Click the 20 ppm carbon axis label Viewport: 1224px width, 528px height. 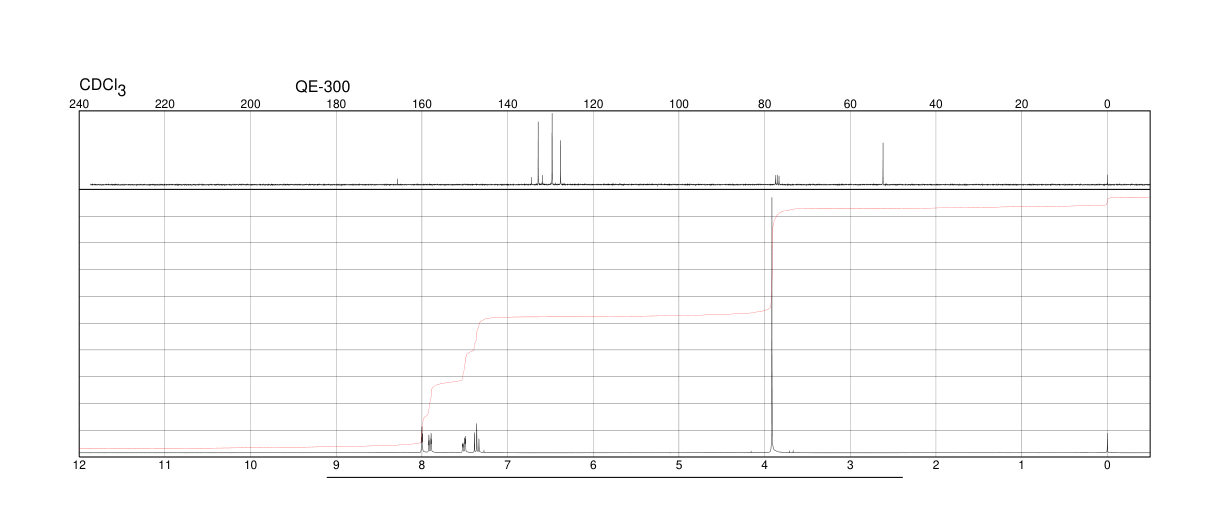[x=1022, y=104]
